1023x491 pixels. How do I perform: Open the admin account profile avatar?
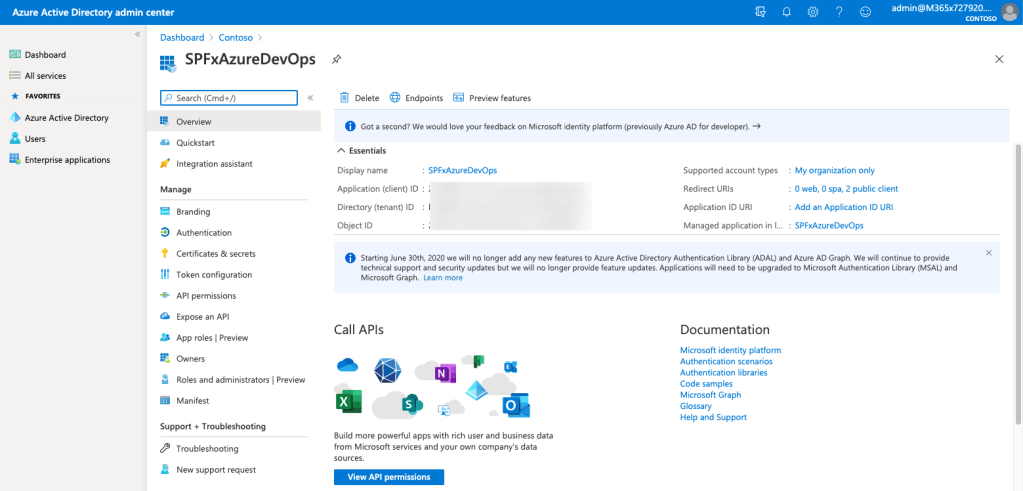(1008, 12)
